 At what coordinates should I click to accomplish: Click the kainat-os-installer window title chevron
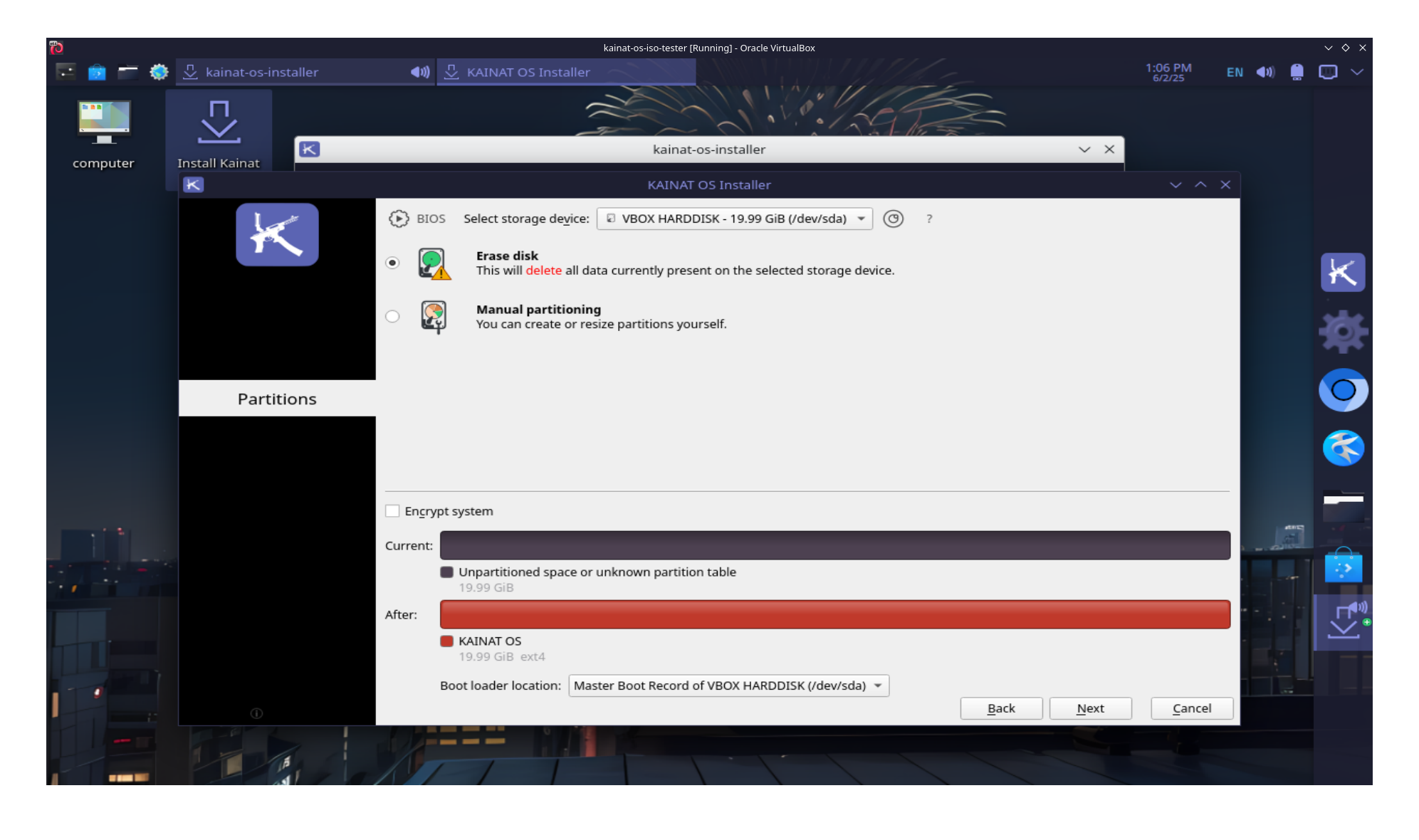(x=1084, y=149)
